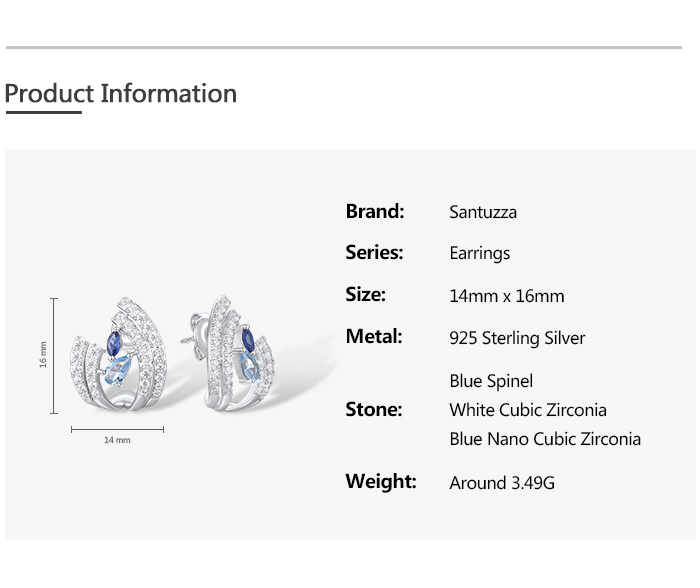
Task: Click the 14 mm width dimension label
Action: (117, 440)
